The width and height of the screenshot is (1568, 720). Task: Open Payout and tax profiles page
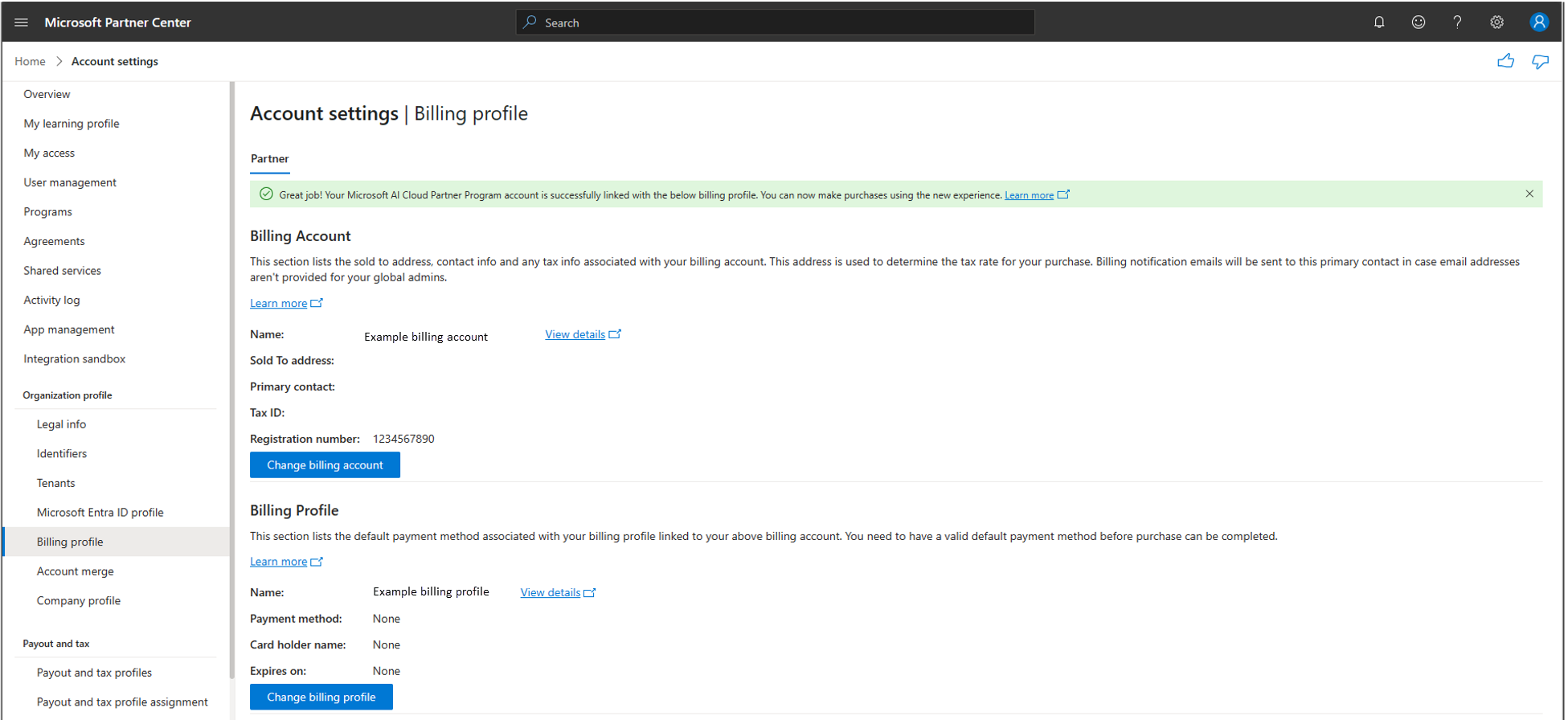[94, 673]
